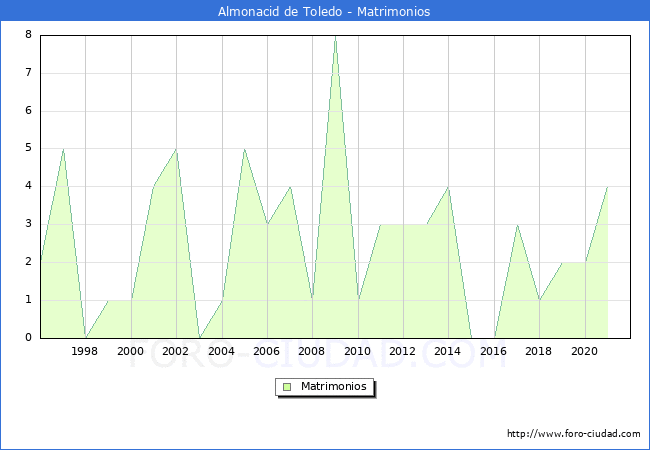Click the y-axis value 8
650x450 pixels.
point(28,34)
